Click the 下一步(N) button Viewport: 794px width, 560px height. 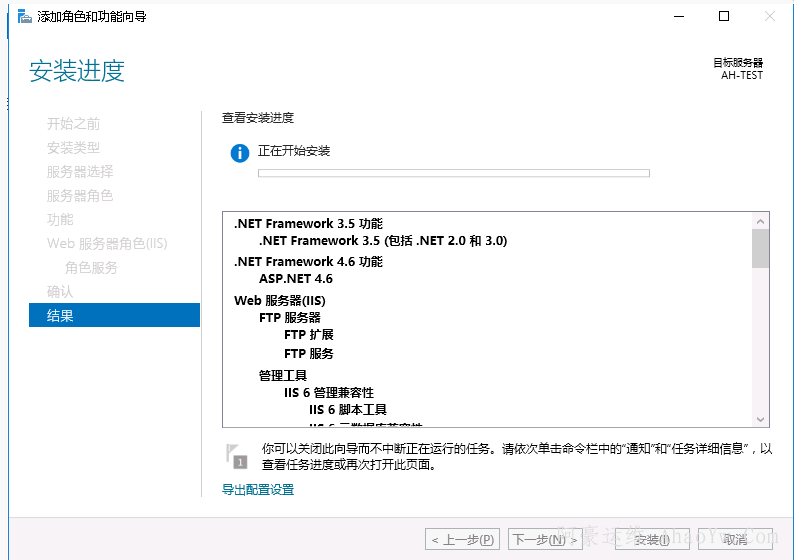point(545,540)
